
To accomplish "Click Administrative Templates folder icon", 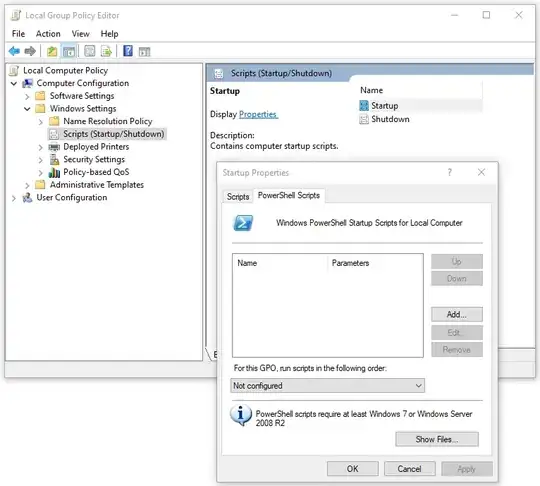I will 40,185.
